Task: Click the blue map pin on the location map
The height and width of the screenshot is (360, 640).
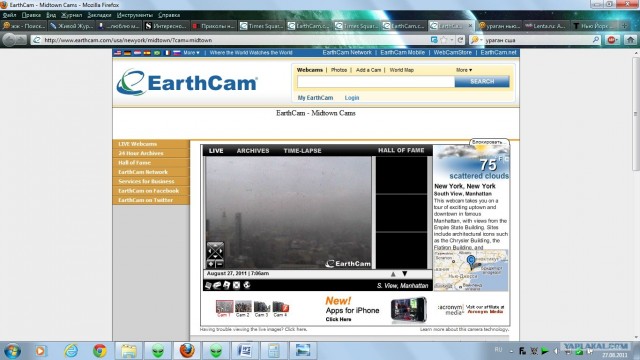Action: click(x=471, y=261)
